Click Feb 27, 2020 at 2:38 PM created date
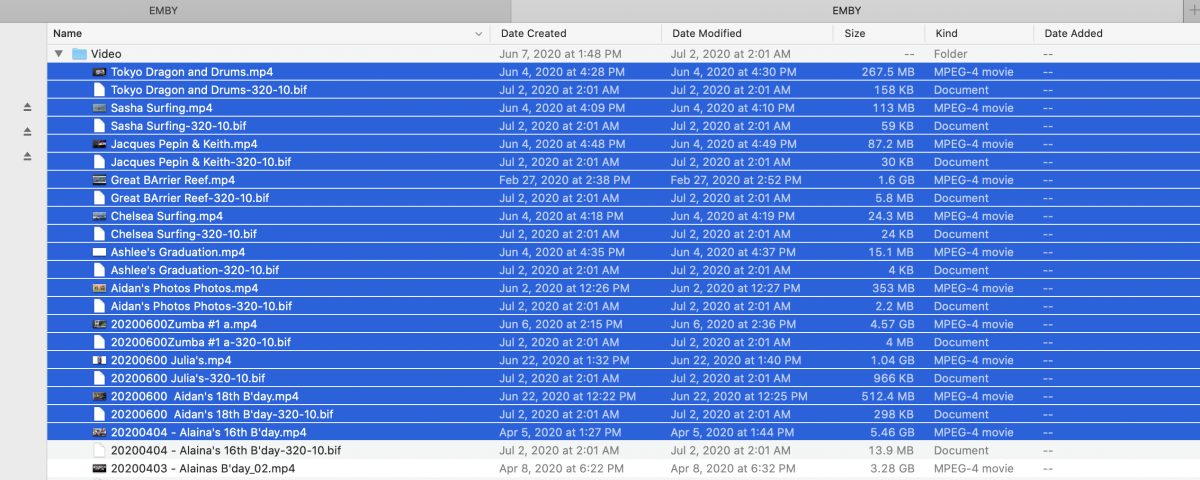This screenshot has width=1200, height=480. point(565,180)
